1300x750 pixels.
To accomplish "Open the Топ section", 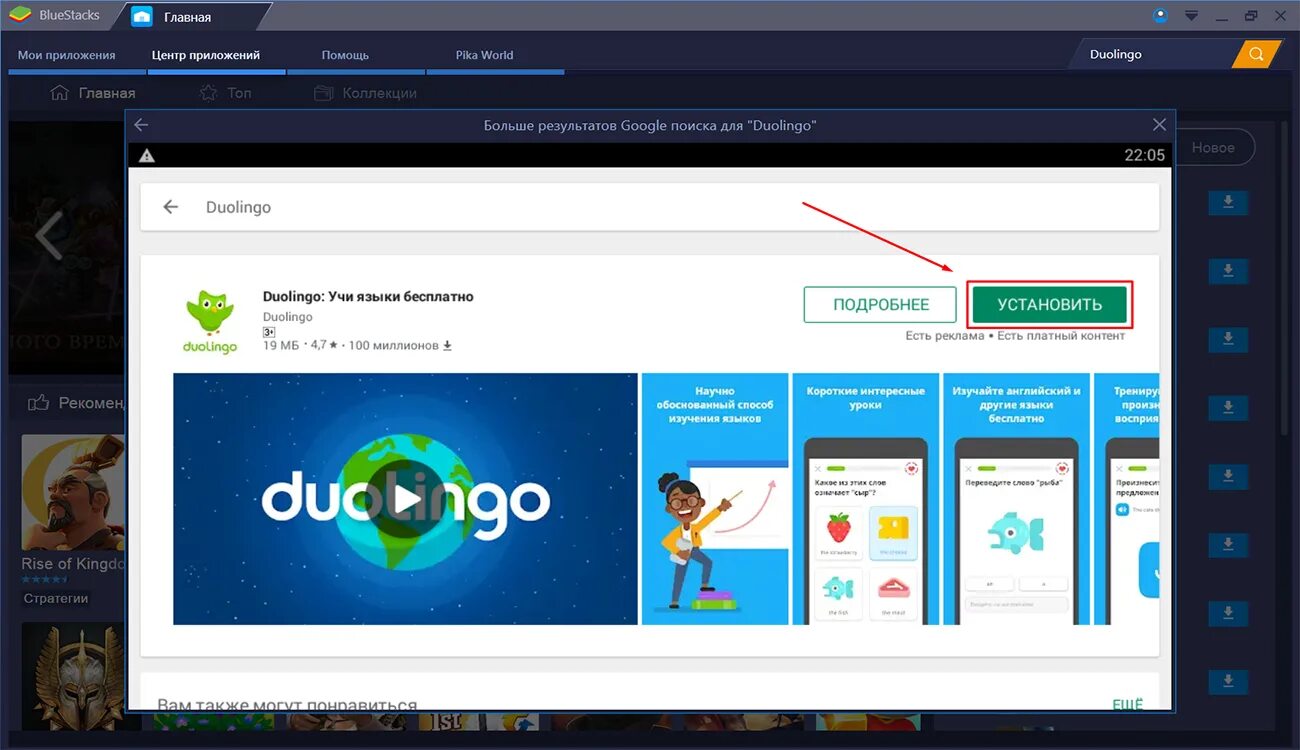I will [226, 93].
